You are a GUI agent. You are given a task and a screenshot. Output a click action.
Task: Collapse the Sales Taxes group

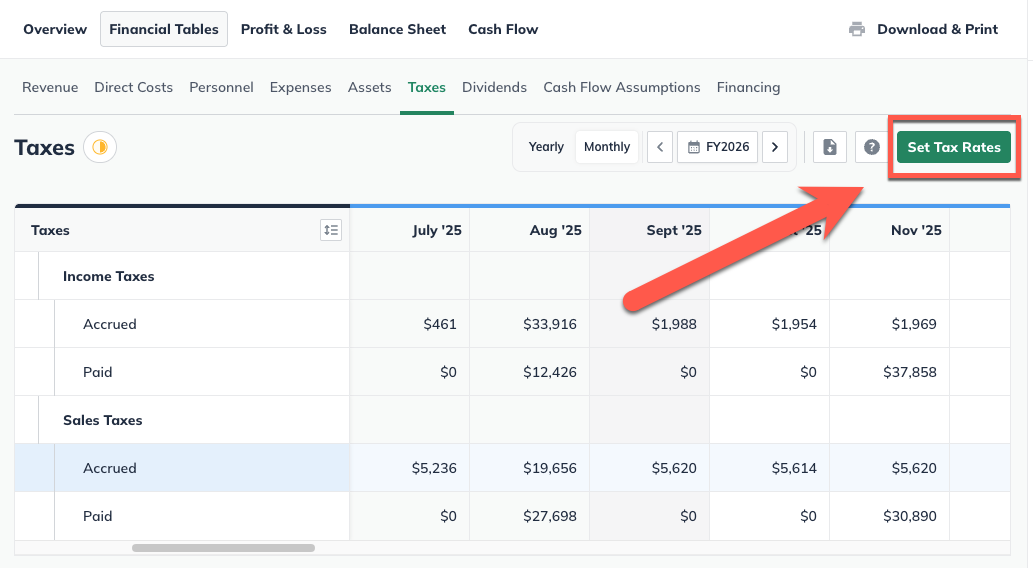tap(102, 420)
